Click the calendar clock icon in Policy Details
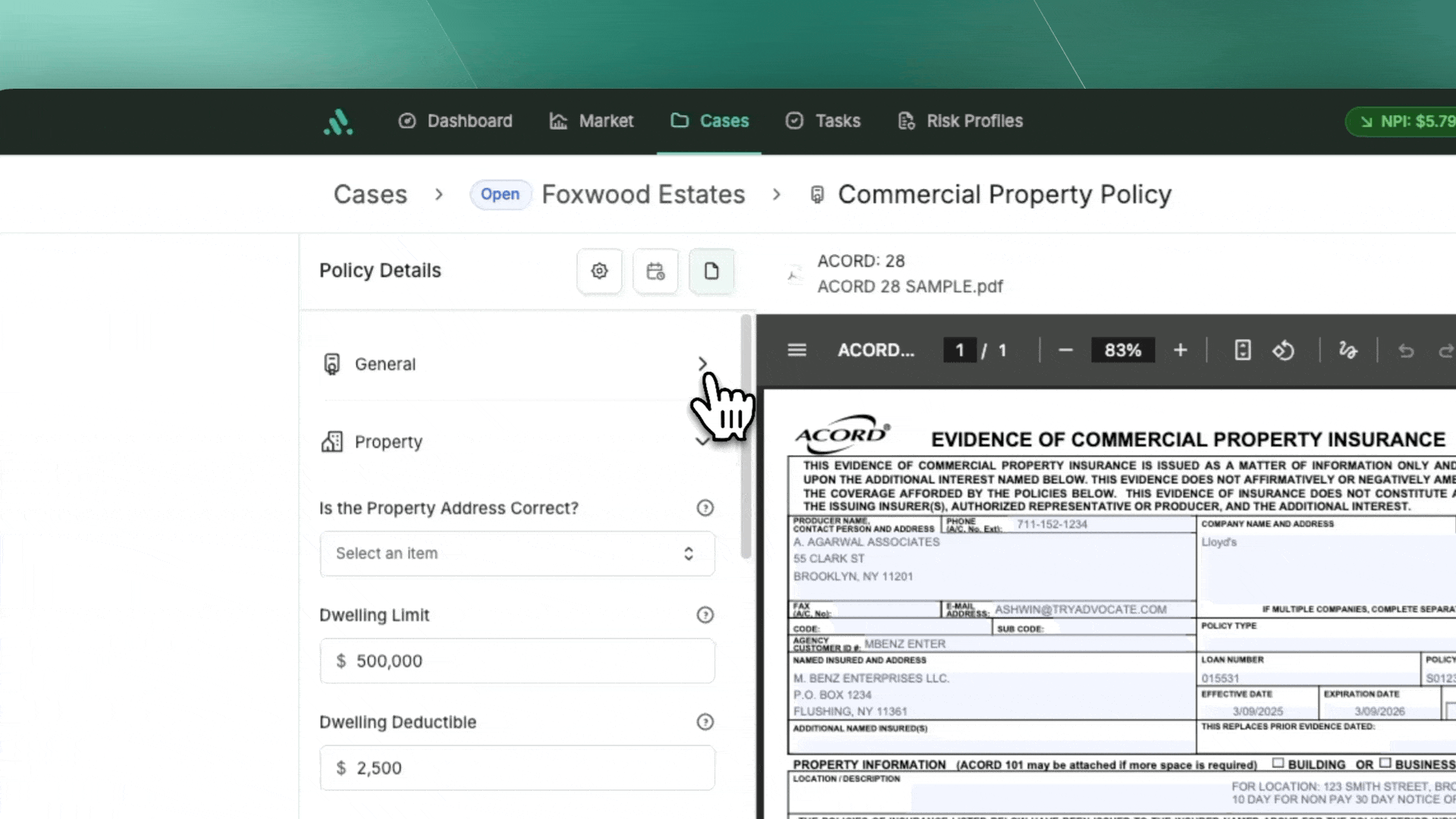The image size is (1456, 819). pyautogui.click(x=655, y=271)
